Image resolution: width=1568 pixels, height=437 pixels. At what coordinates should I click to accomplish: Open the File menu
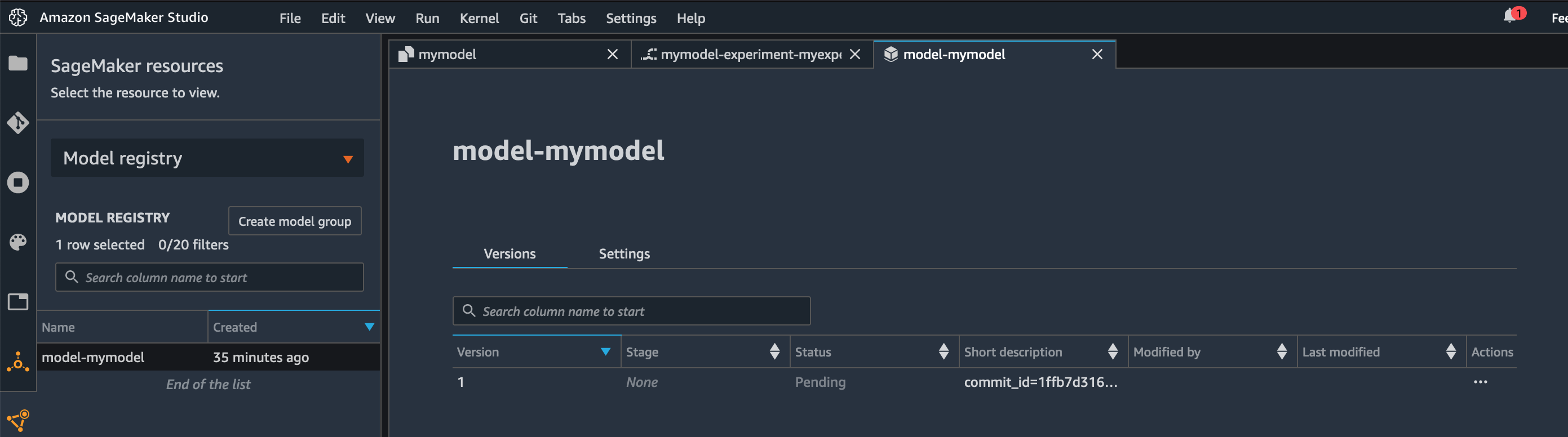click(x=290, y=18)
